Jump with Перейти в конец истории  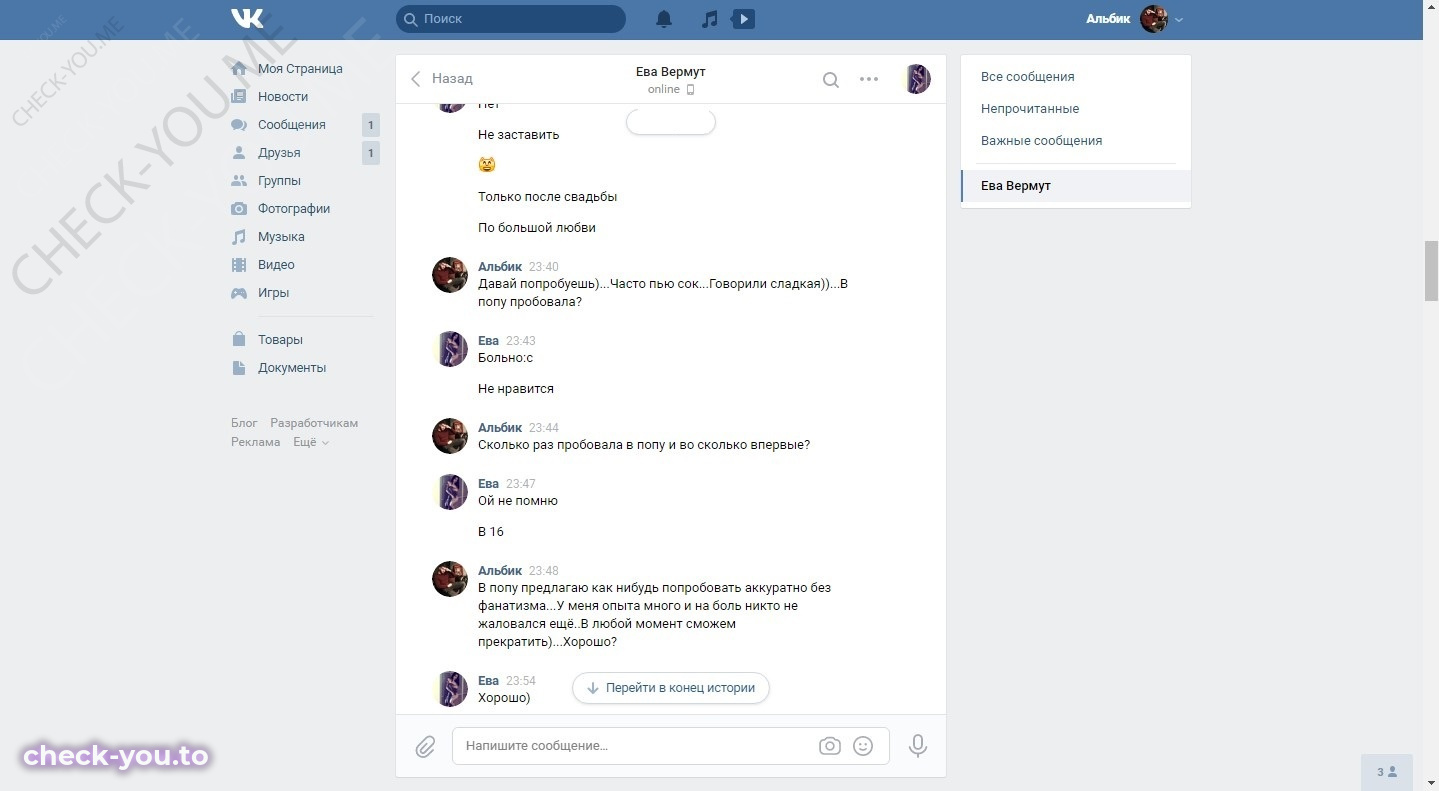[671, 688]
